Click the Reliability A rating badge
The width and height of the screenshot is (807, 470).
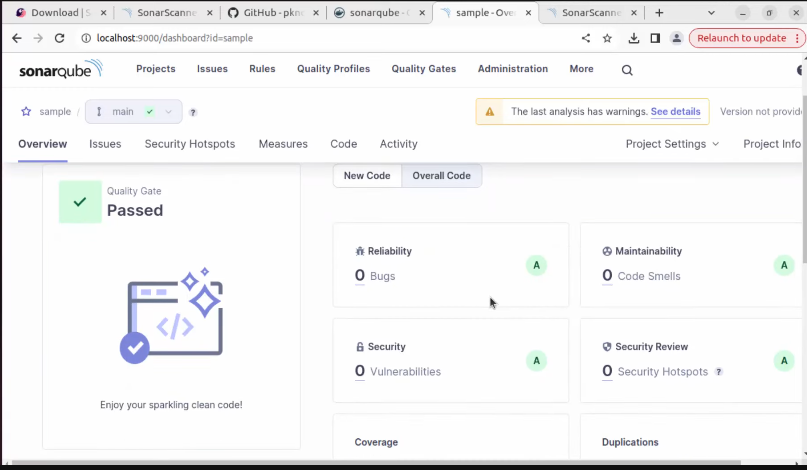(x=536, y=265)
